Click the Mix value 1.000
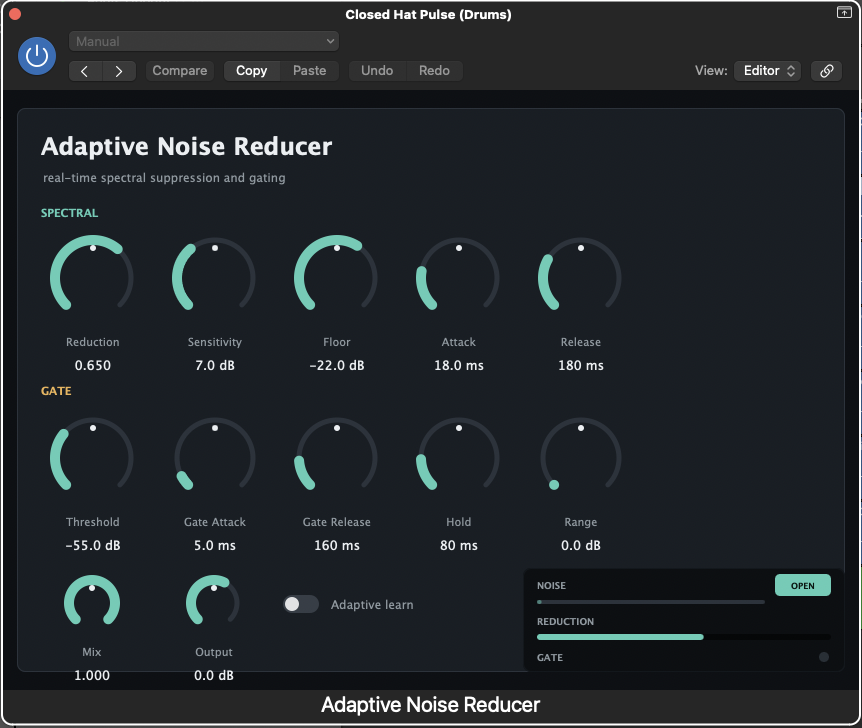The width and height of the screenshot is (862, 728). click(92, 675)
